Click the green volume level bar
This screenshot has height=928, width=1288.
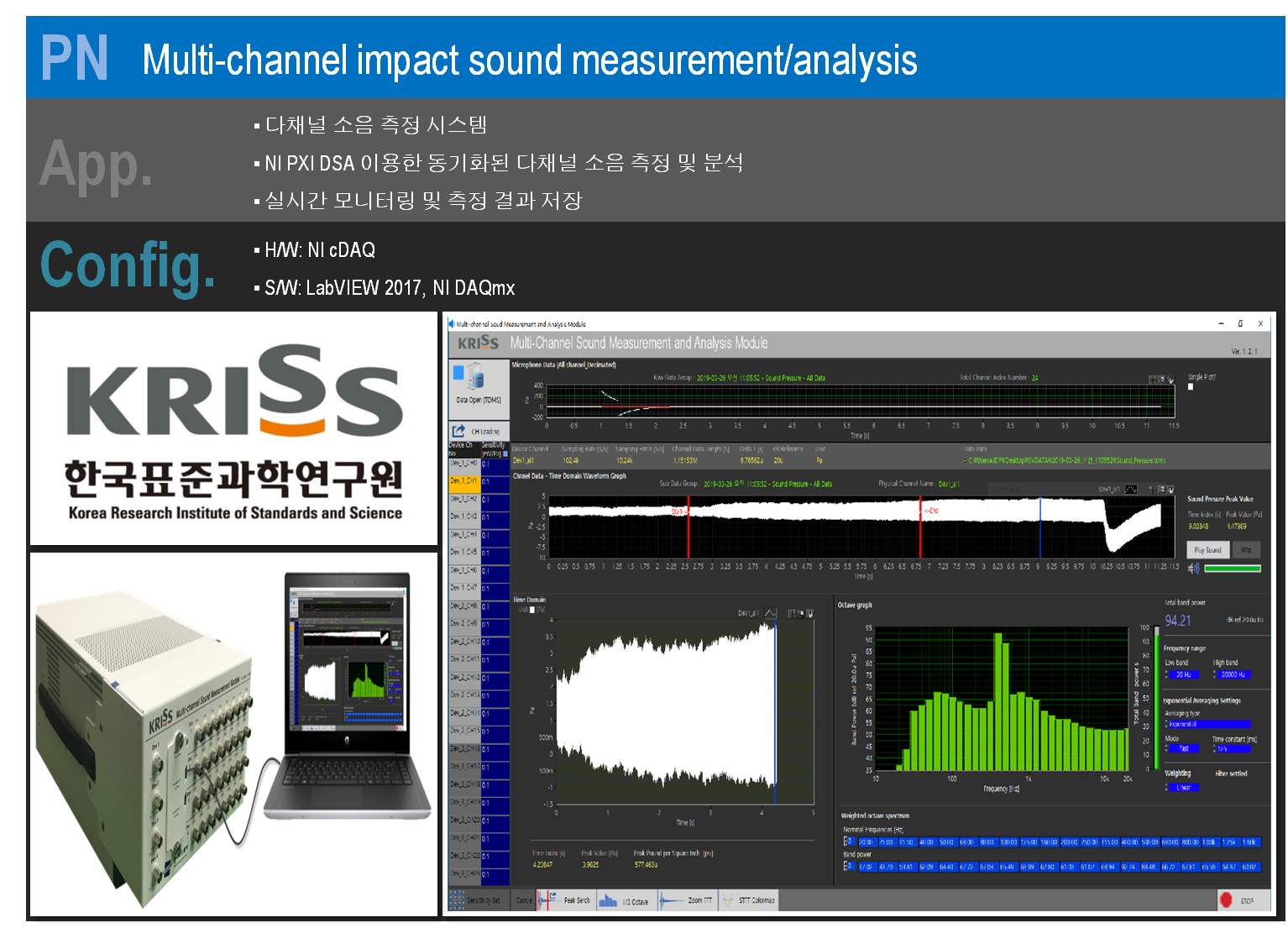1233,569
